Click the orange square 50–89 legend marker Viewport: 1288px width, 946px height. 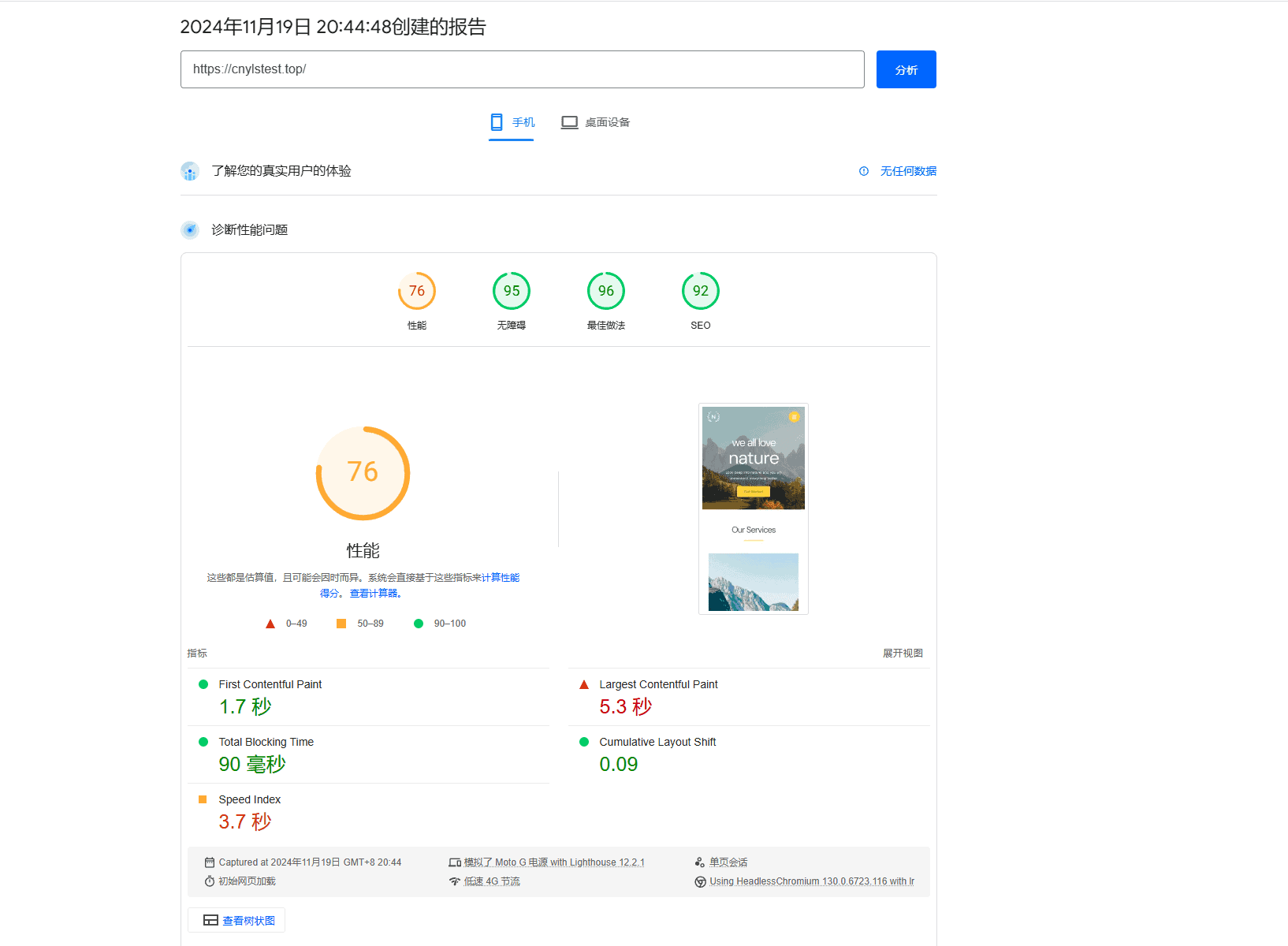[x=341, y=624]
